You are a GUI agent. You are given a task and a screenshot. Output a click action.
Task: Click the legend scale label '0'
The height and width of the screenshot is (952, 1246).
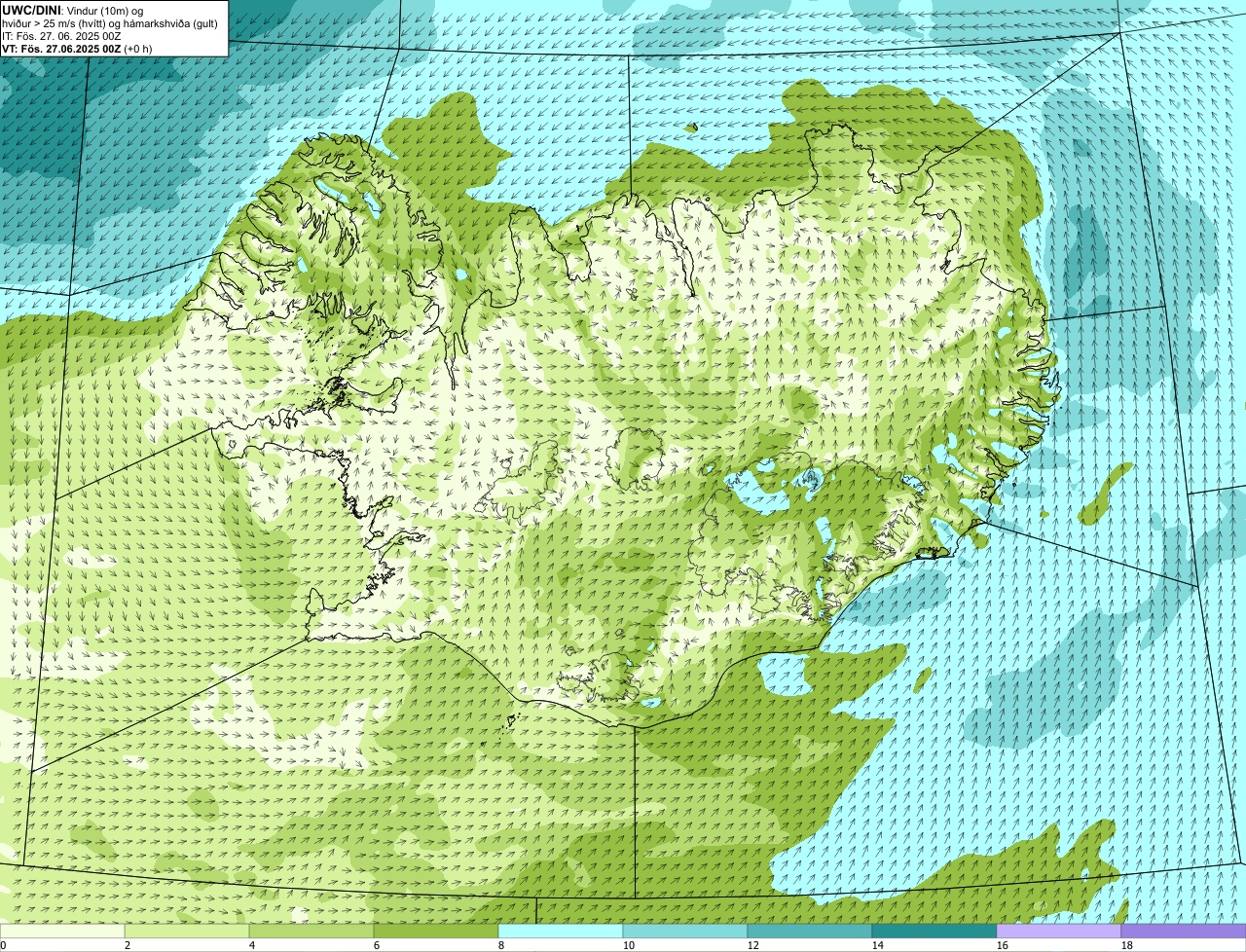pos(3,945)
